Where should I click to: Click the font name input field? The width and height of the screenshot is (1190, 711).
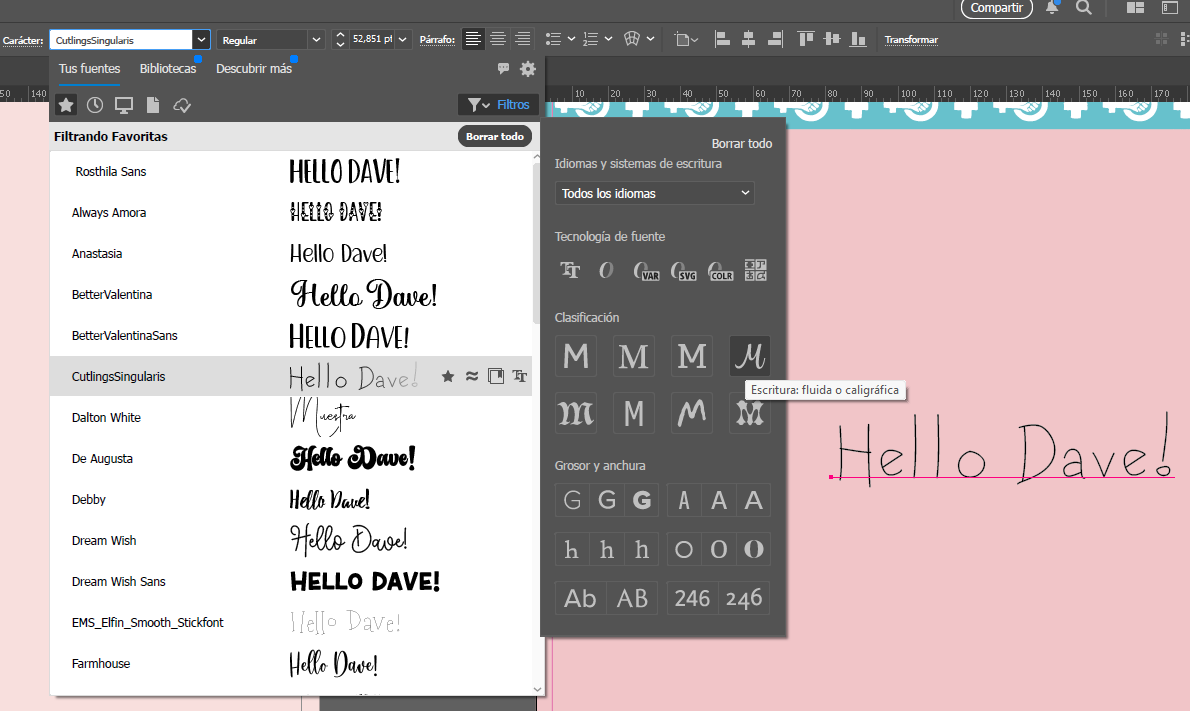(x=121, y=39)
